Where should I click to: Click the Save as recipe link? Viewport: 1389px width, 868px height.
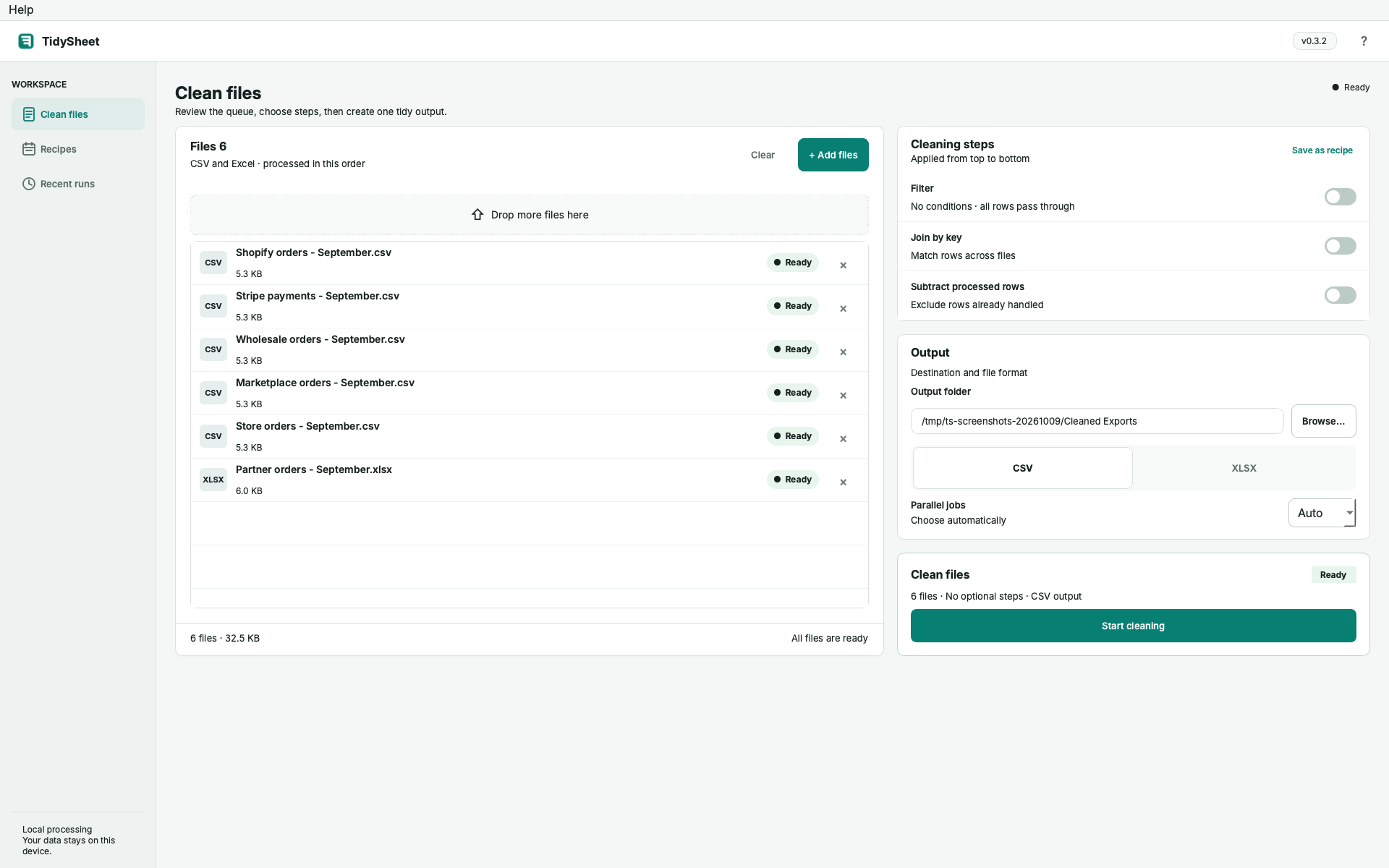(1322, 150)
